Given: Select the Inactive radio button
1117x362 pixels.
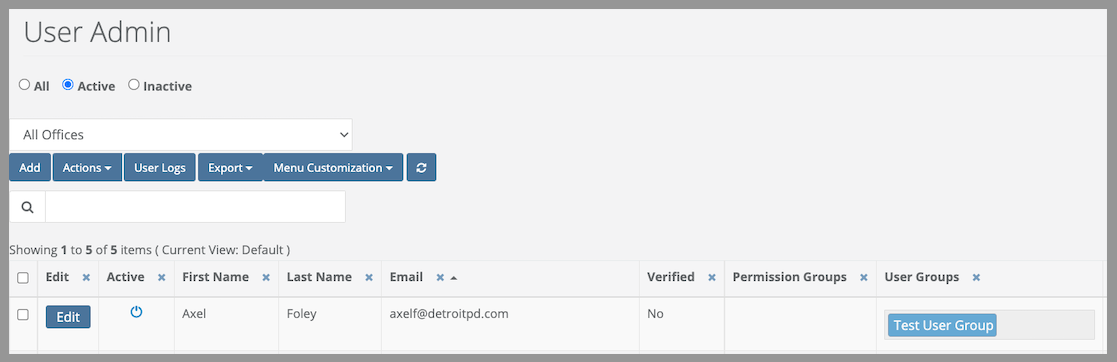Looking at the screenshot, I should point(133,85).
